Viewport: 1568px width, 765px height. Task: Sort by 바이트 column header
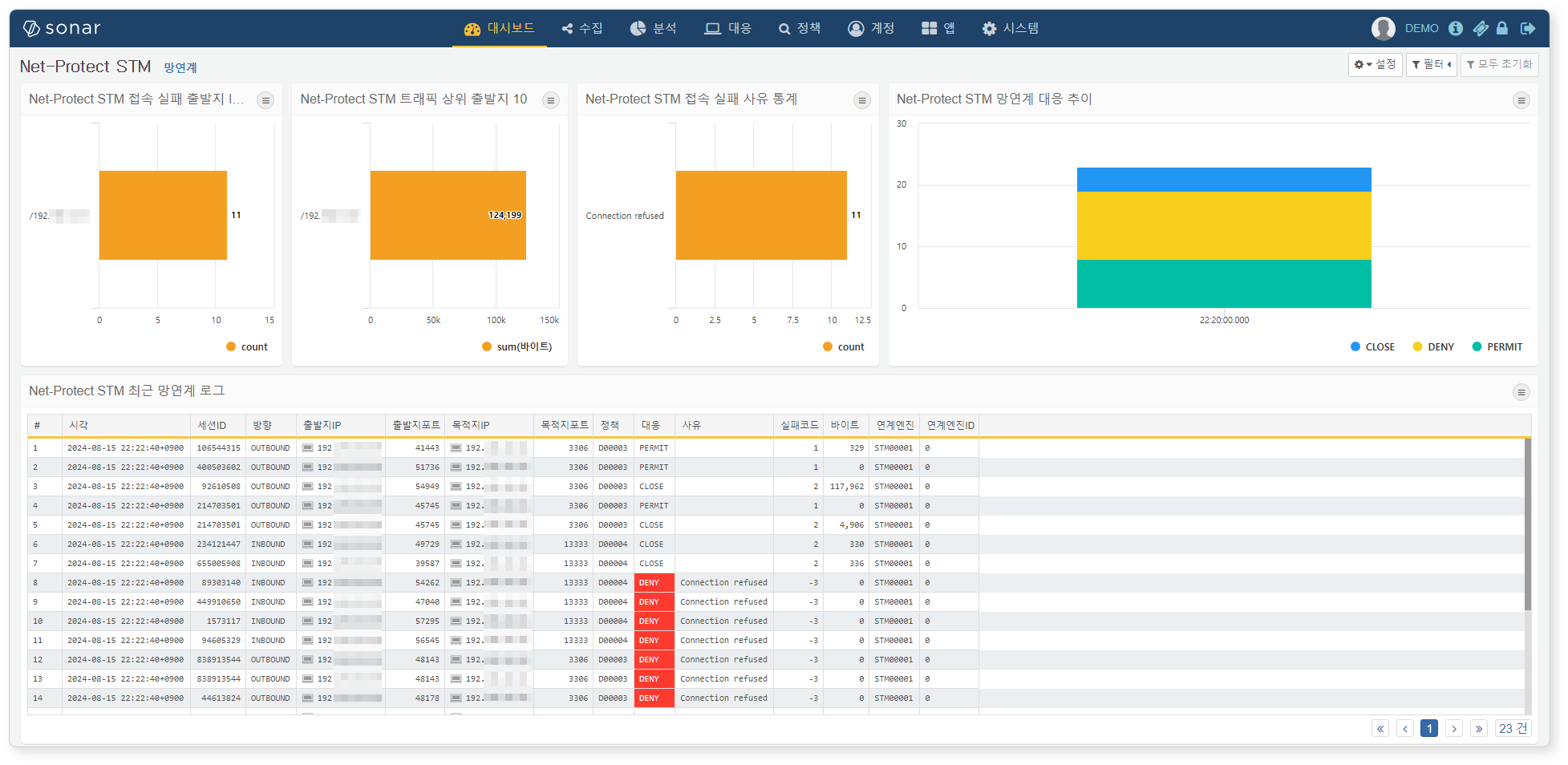coord(846,425)
